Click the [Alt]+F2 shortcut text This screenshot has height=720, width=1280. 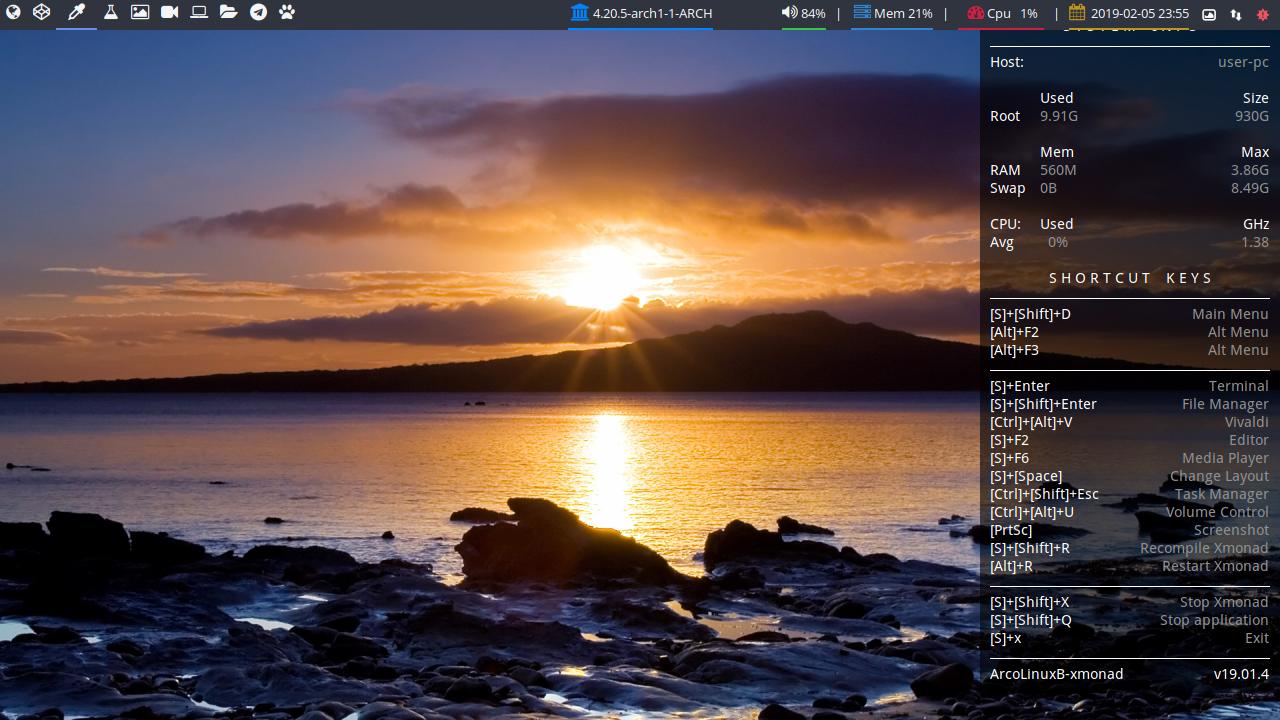(x=1014, y=332)
